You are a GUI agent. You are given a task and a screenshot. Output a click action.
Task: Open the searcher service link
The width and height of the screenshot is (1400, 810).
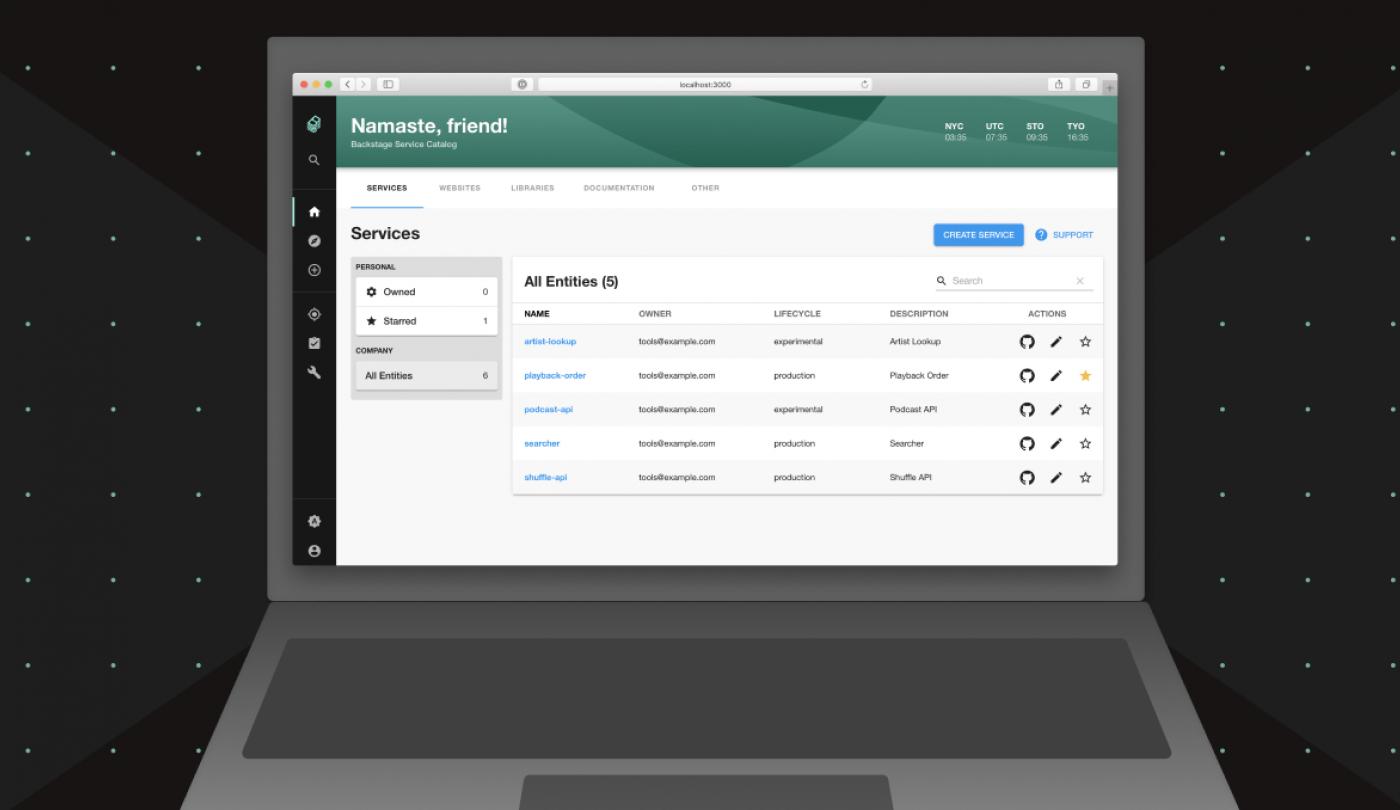(542, 444)
